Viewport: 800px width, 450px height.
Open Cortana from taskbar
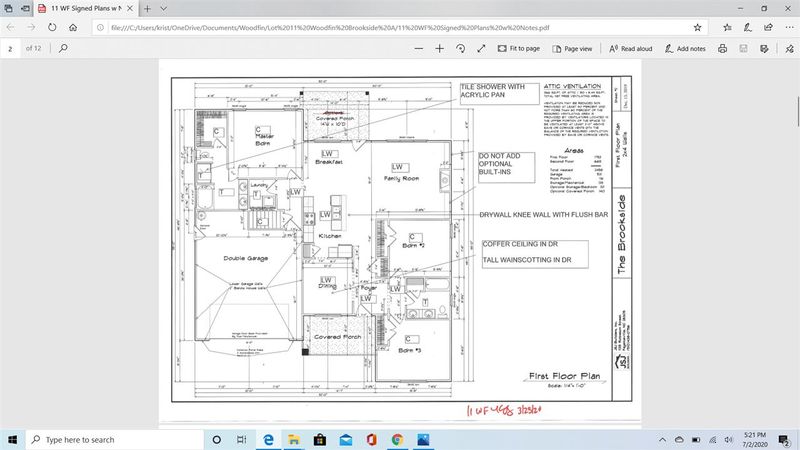[x=216, y=439]
